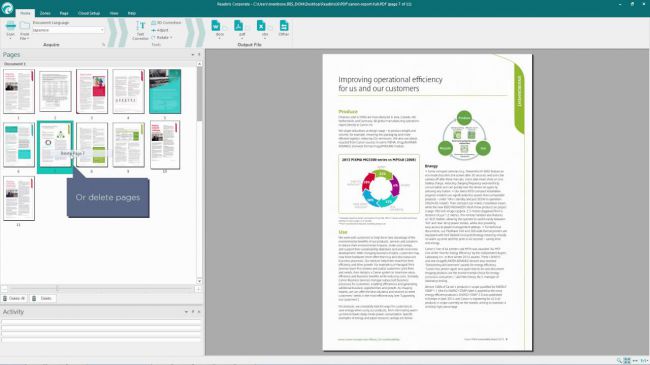This screenshot has width=650, height=365.
Task: Click the Scan icon in Acquire
Action: pyautogui.click(x=10, y=27)
